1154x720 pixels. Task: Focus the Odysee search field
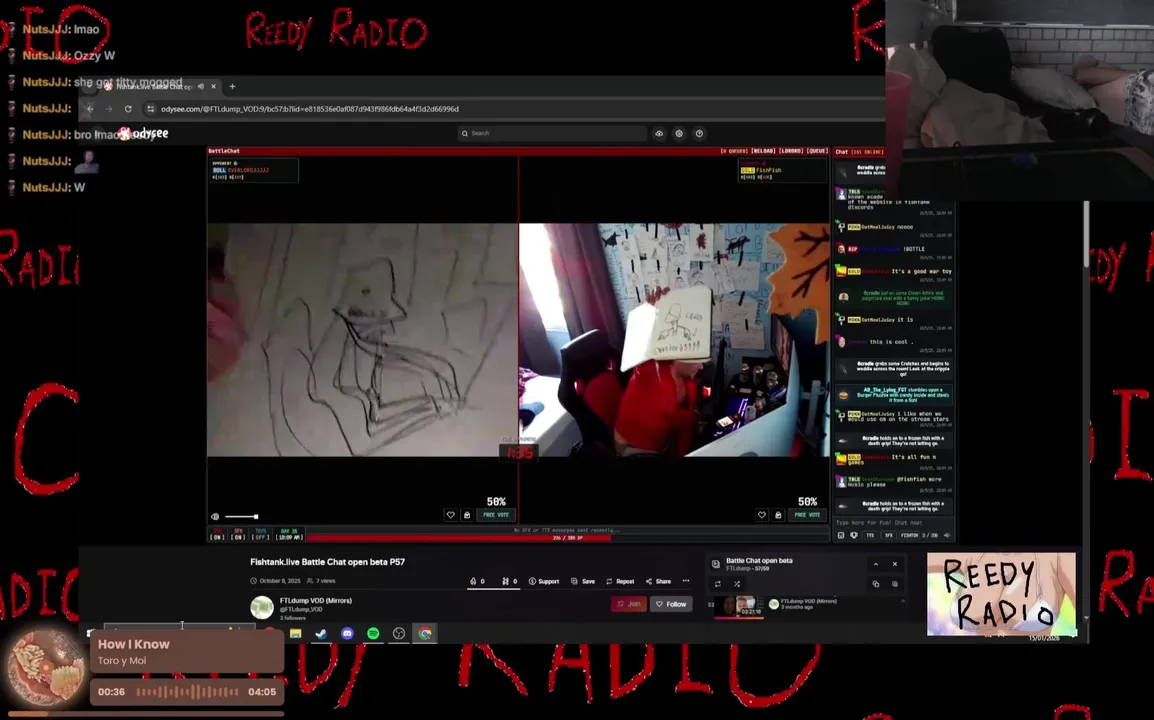(552, 133)
